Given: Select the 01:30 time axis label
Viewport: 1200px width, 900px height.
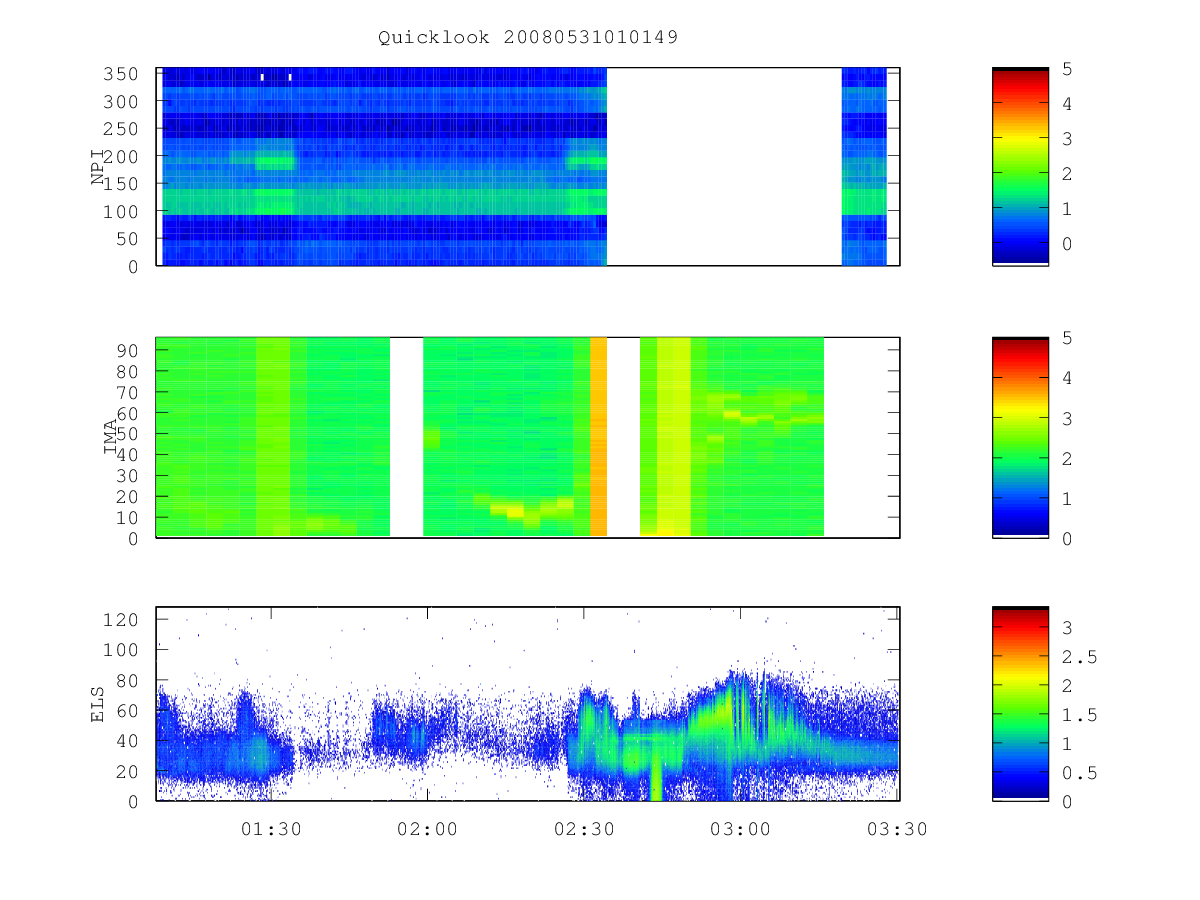Looking at the screenshot, I should pyautogui.click(x=271, y=829).
